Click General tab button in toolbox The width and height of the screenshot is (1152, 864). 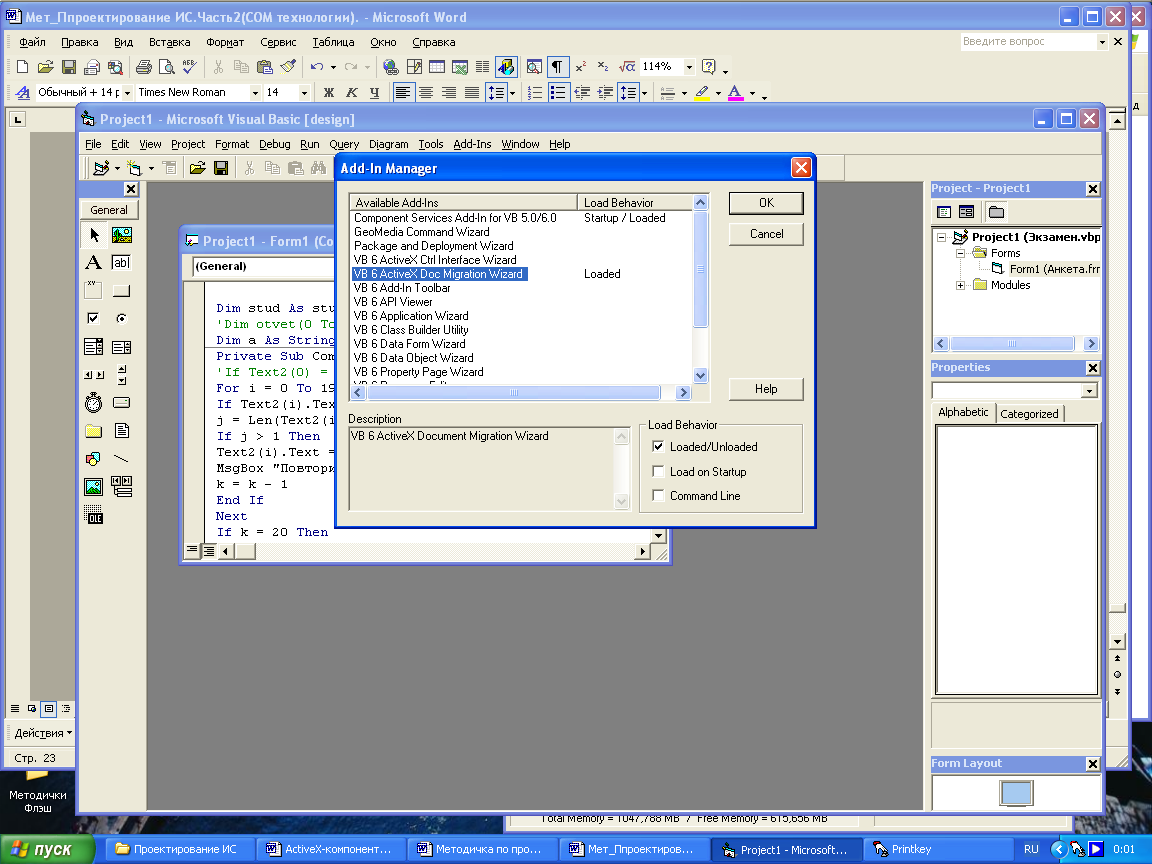(109, 210)
